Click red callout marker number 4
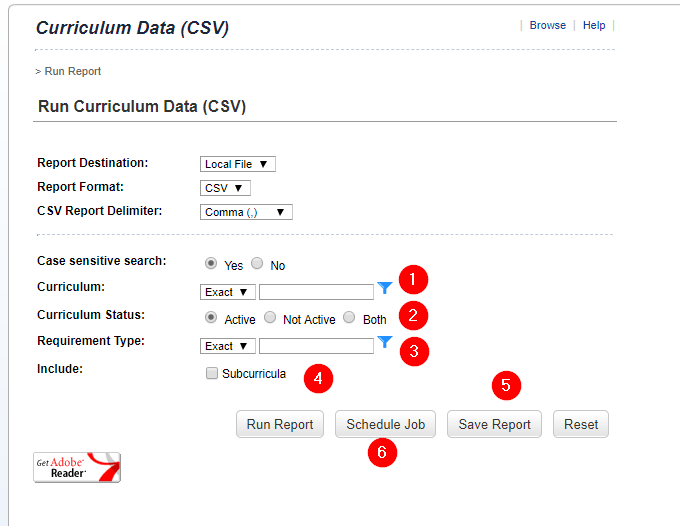This screenshot has width=680, height=526. [x=318, y=378]
